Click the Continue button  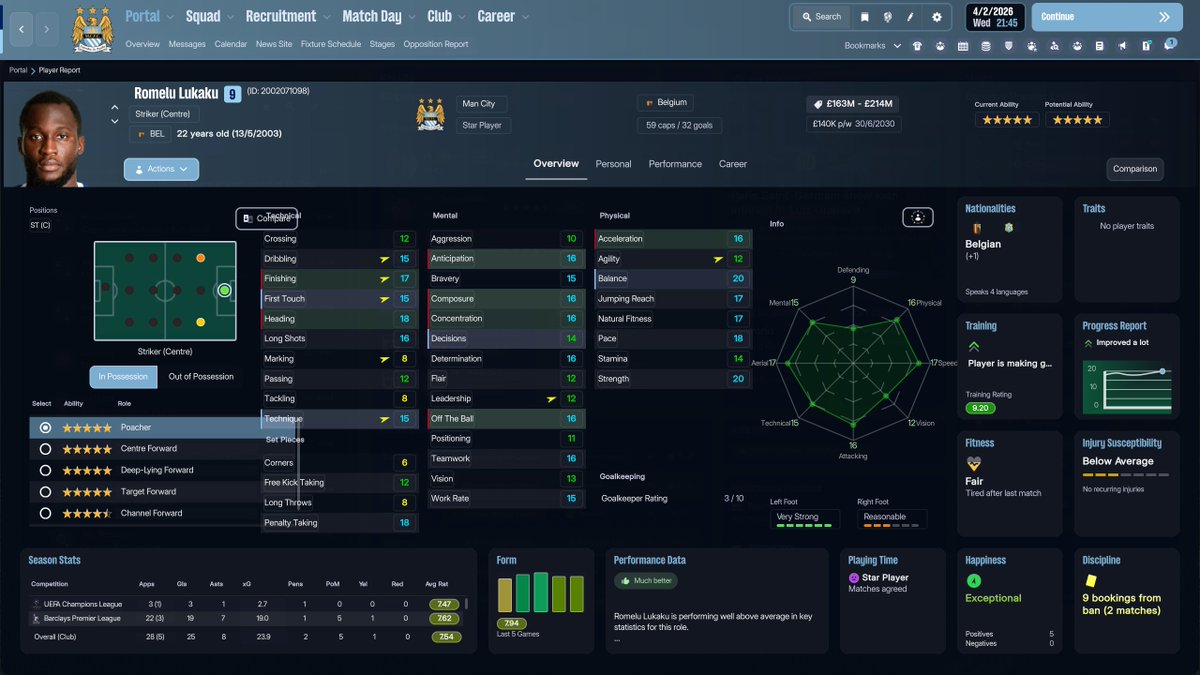tap(1105, 17)
